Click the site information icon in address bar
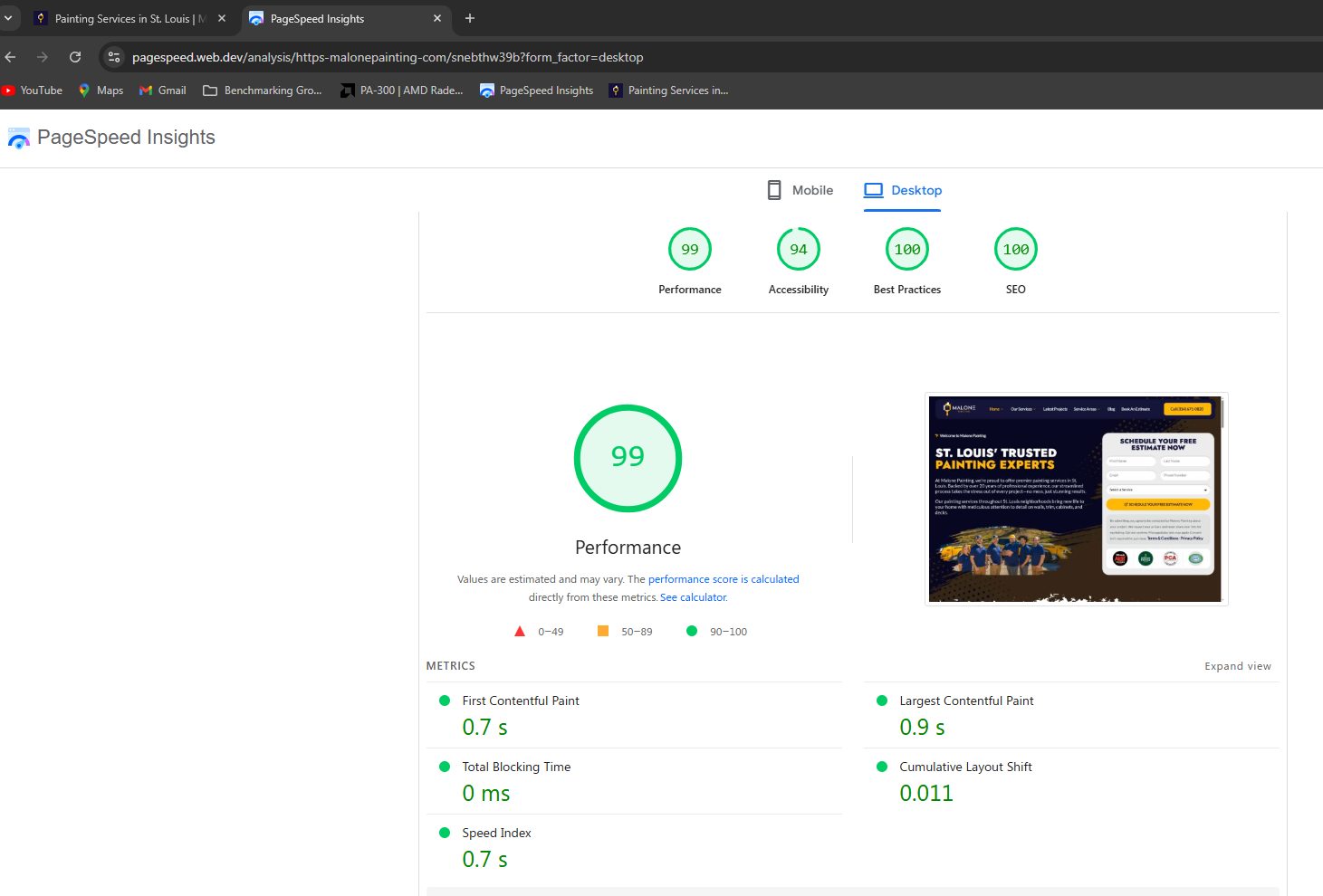The image size is (1323, 896). [114, 57]
